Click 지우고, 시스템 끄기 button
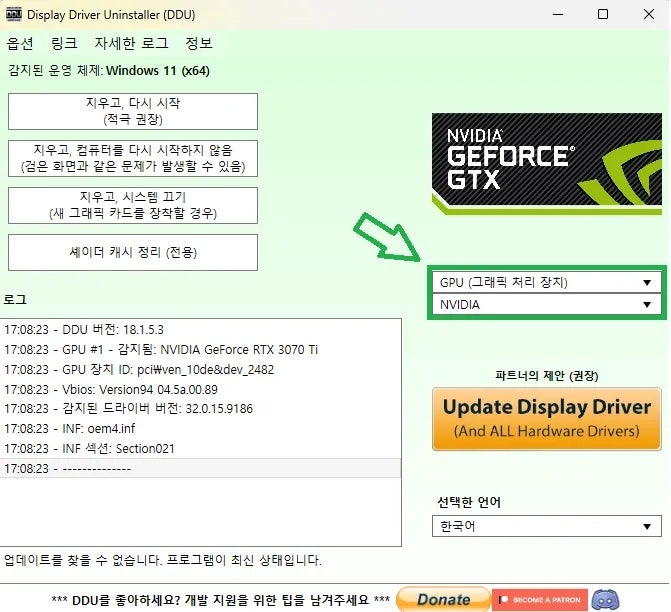This screenshot has height=612, width=671. tap(133, 205)
